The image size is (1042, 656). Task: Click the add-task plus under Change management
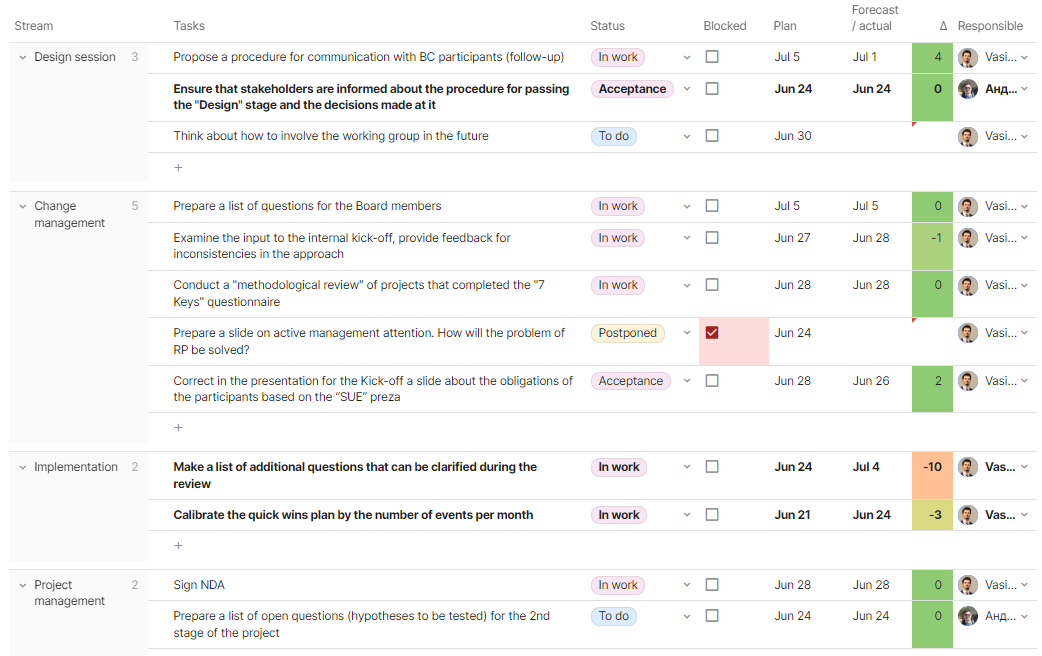tap(178, 427)
